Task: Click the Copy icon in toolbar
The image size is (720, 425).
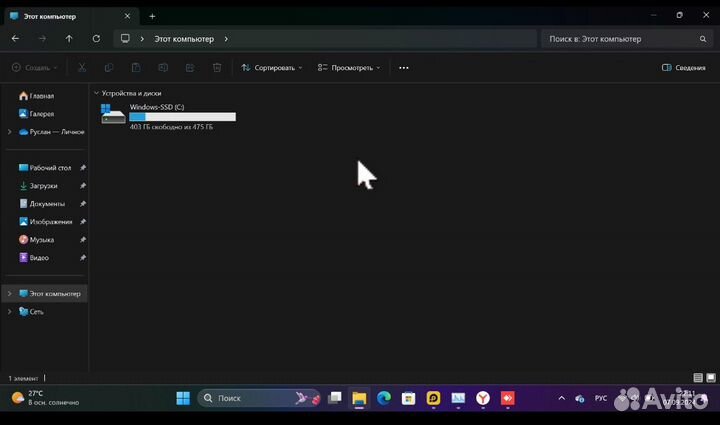Action: pos(109,67)
